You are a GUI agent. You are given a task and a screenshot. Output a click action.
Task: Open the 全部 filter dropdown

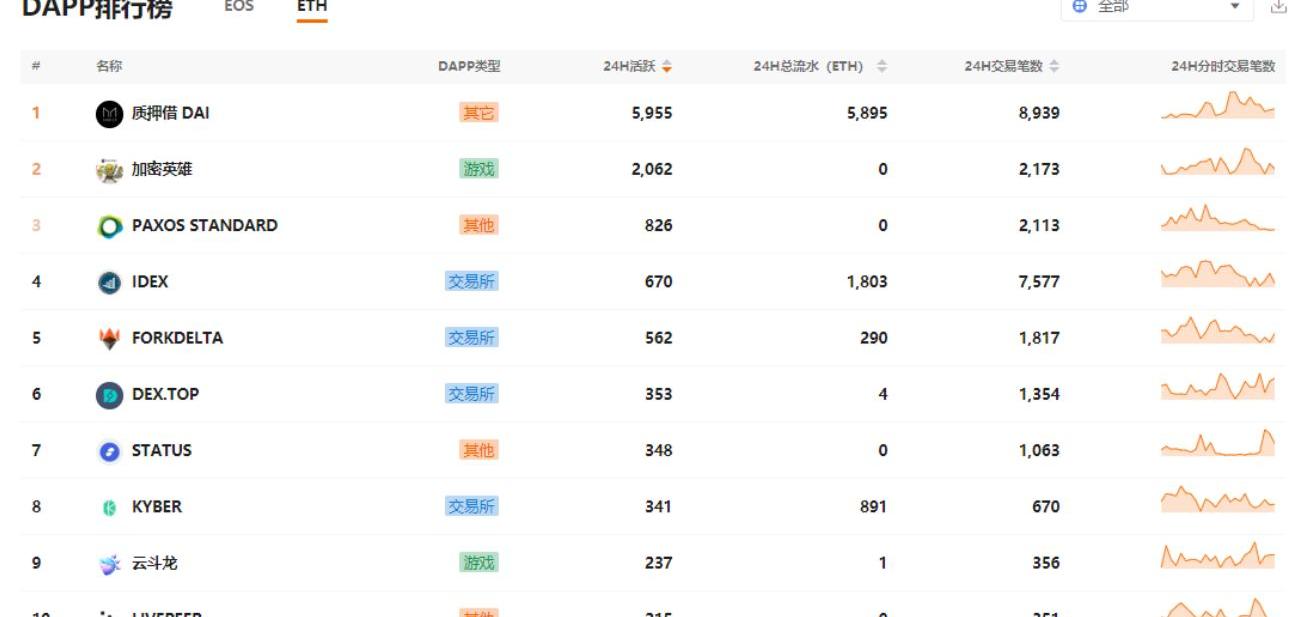coord(1157,7)
